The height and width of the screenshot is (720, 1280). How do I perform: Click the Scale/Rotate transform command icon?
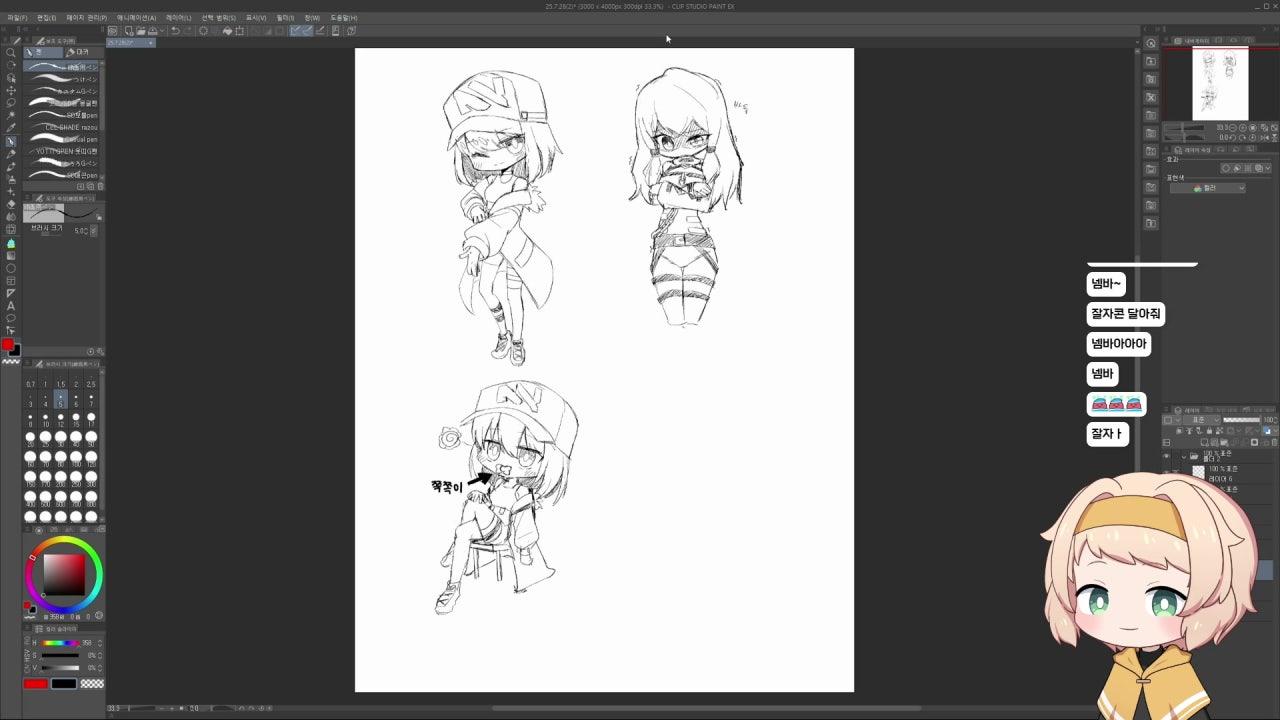tap(239, 30)
